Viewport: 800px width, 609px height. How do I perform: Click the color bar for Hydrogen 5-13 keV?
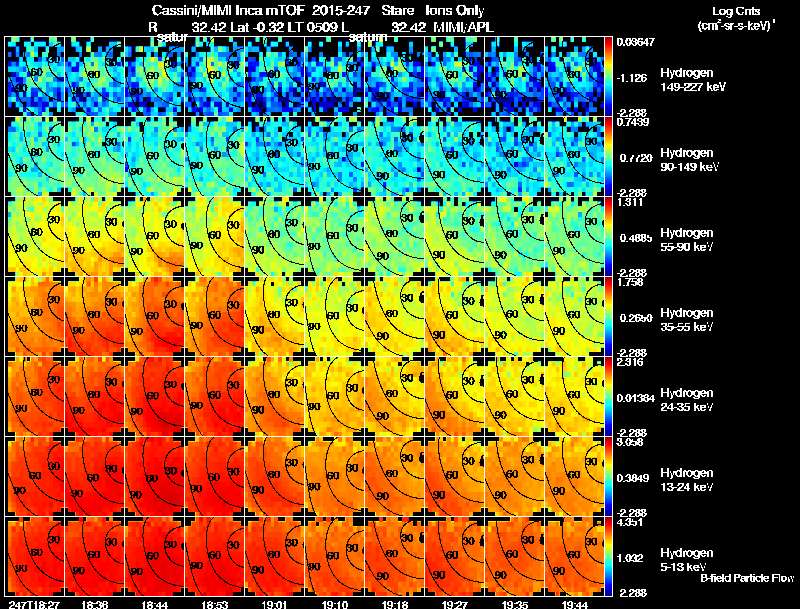coord(608,556)
